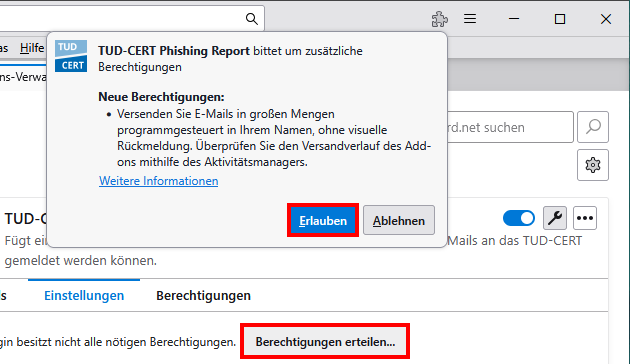Click the Ablehnen button
630x364 pixels.
[x=399, y=220]
